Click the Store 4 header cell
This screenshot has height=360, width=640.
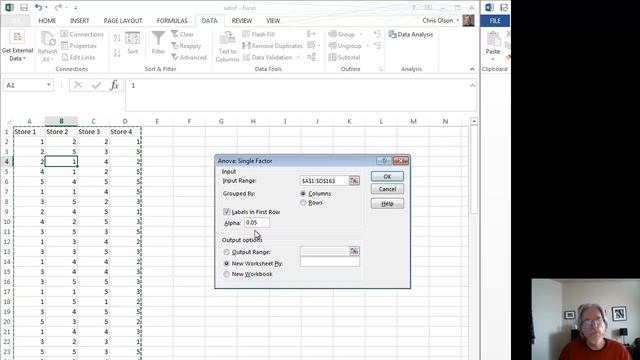(125, 131)
